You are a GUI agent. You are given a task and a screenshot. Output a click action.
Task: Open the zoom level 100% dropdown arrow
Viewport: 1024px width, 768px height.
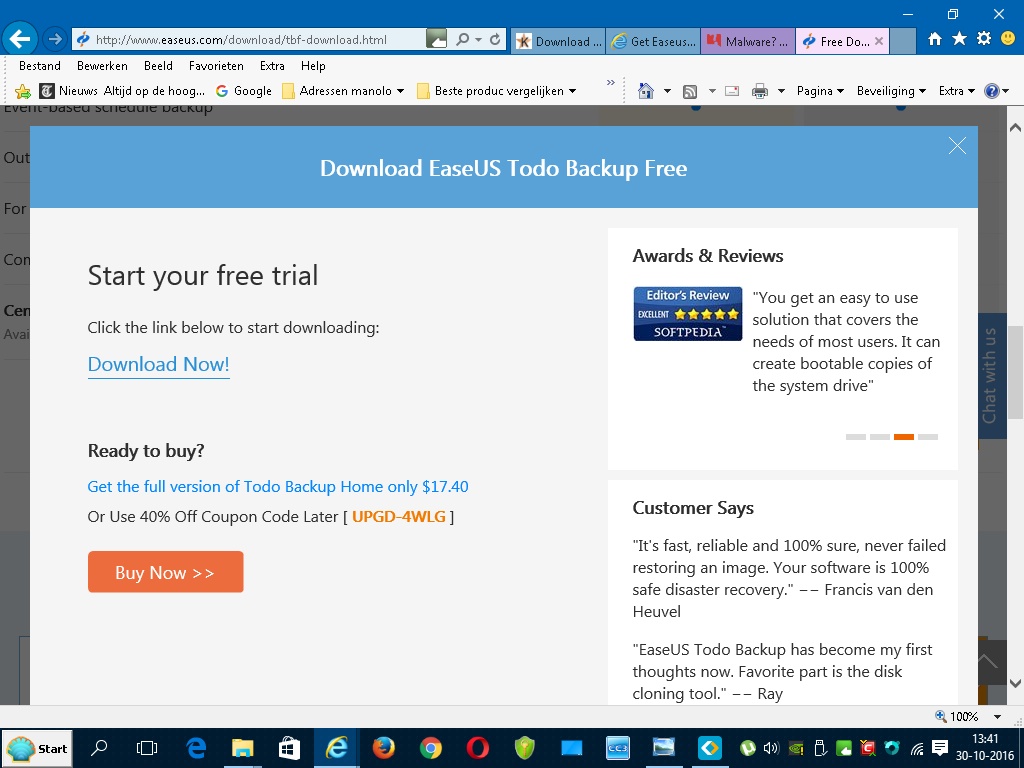(997, 716)
